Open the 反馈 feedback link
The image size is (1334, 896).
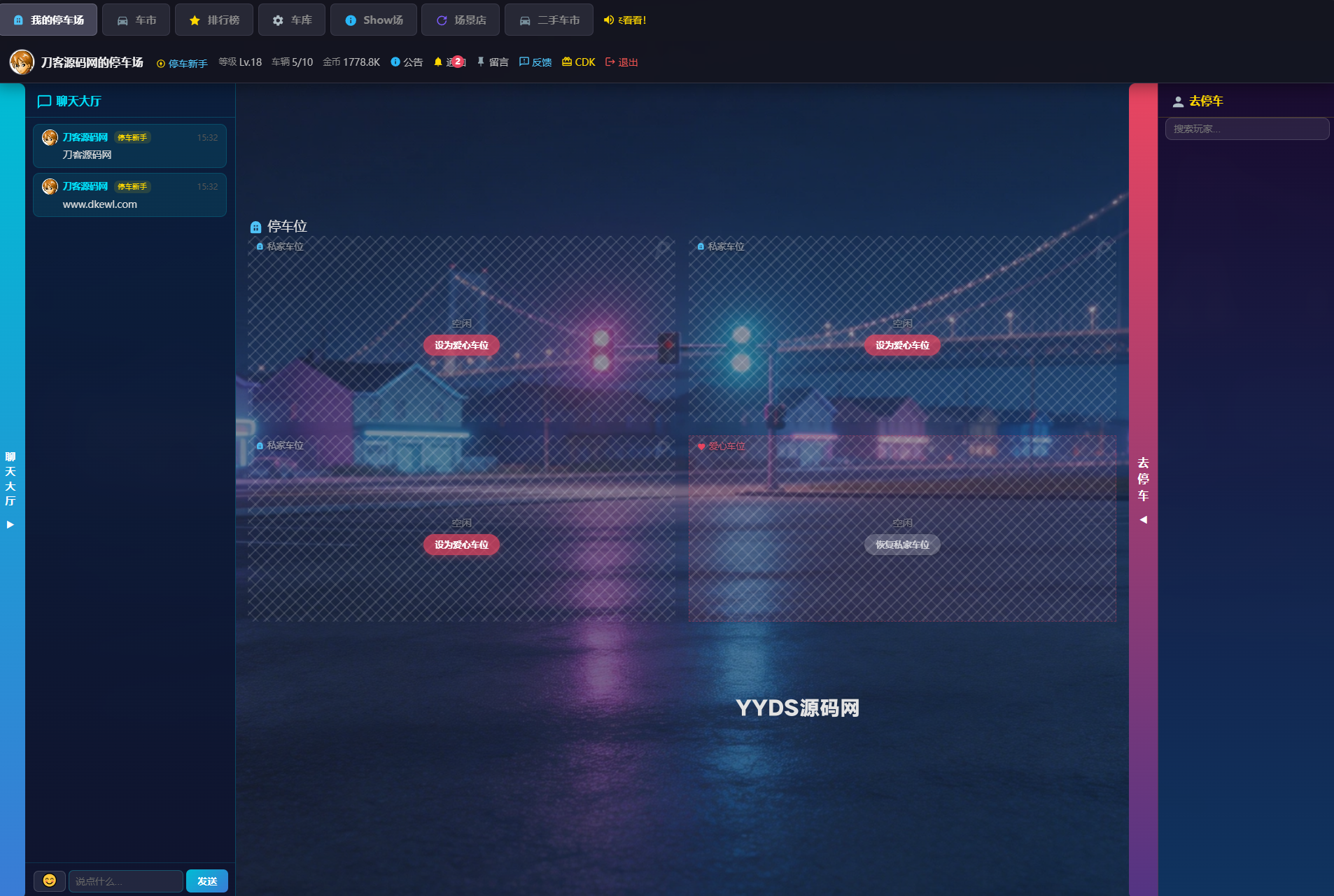(535, 62)
